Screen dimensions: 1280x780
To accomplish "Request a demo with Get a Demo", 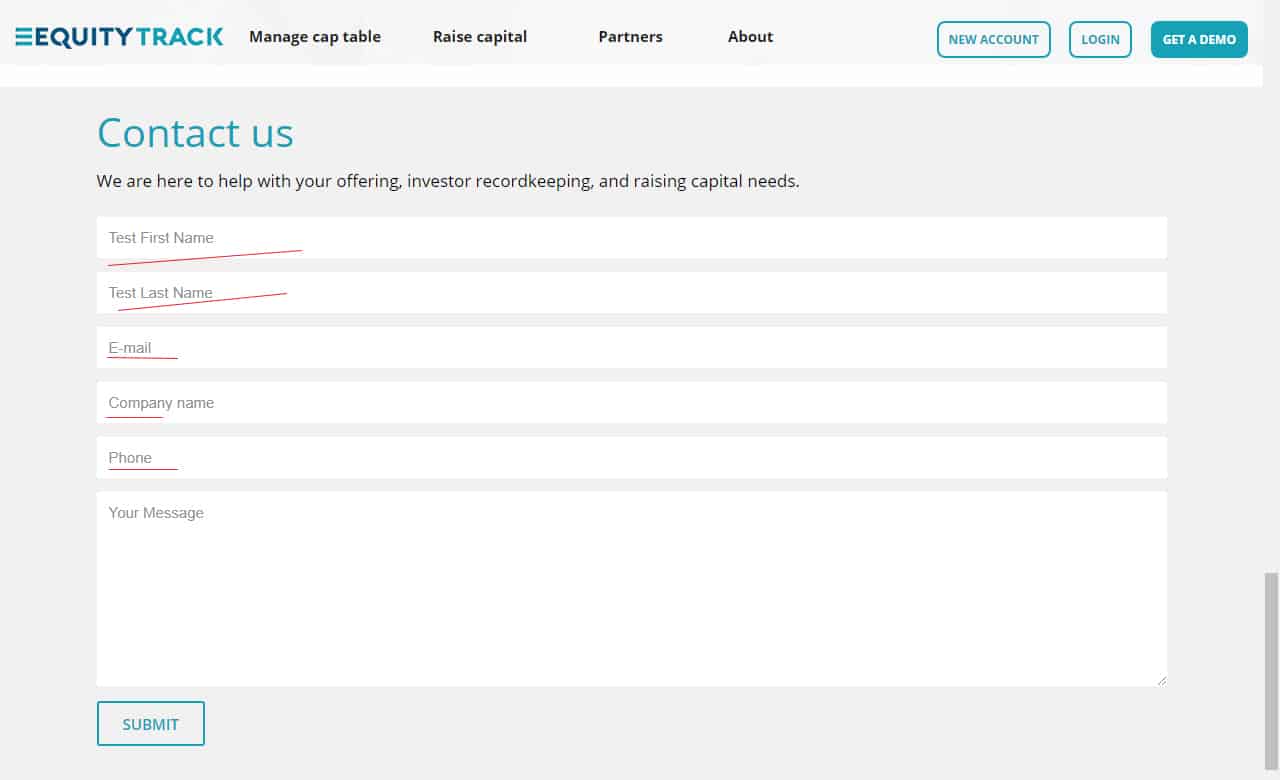I will pyautogui.click(x=1199, y=40).
